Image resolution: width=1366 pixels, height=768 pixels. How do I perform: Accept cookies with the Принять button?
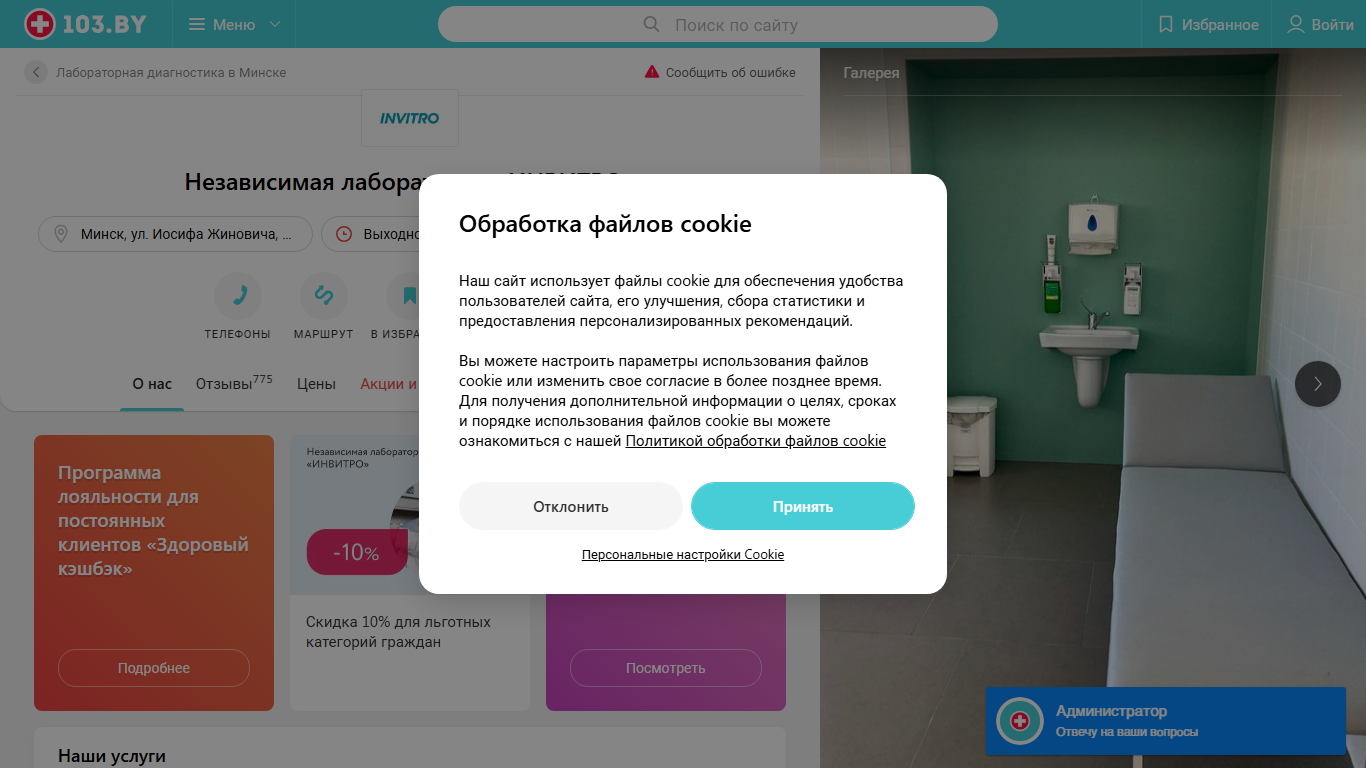pos(803,506)
